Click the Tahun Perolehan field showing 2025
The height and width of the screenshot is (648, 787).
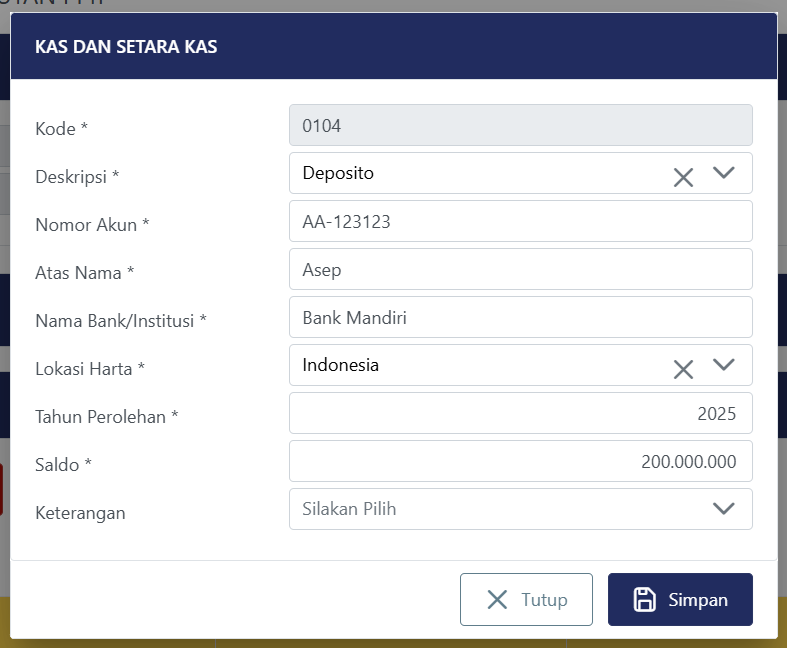pos(520,413)
